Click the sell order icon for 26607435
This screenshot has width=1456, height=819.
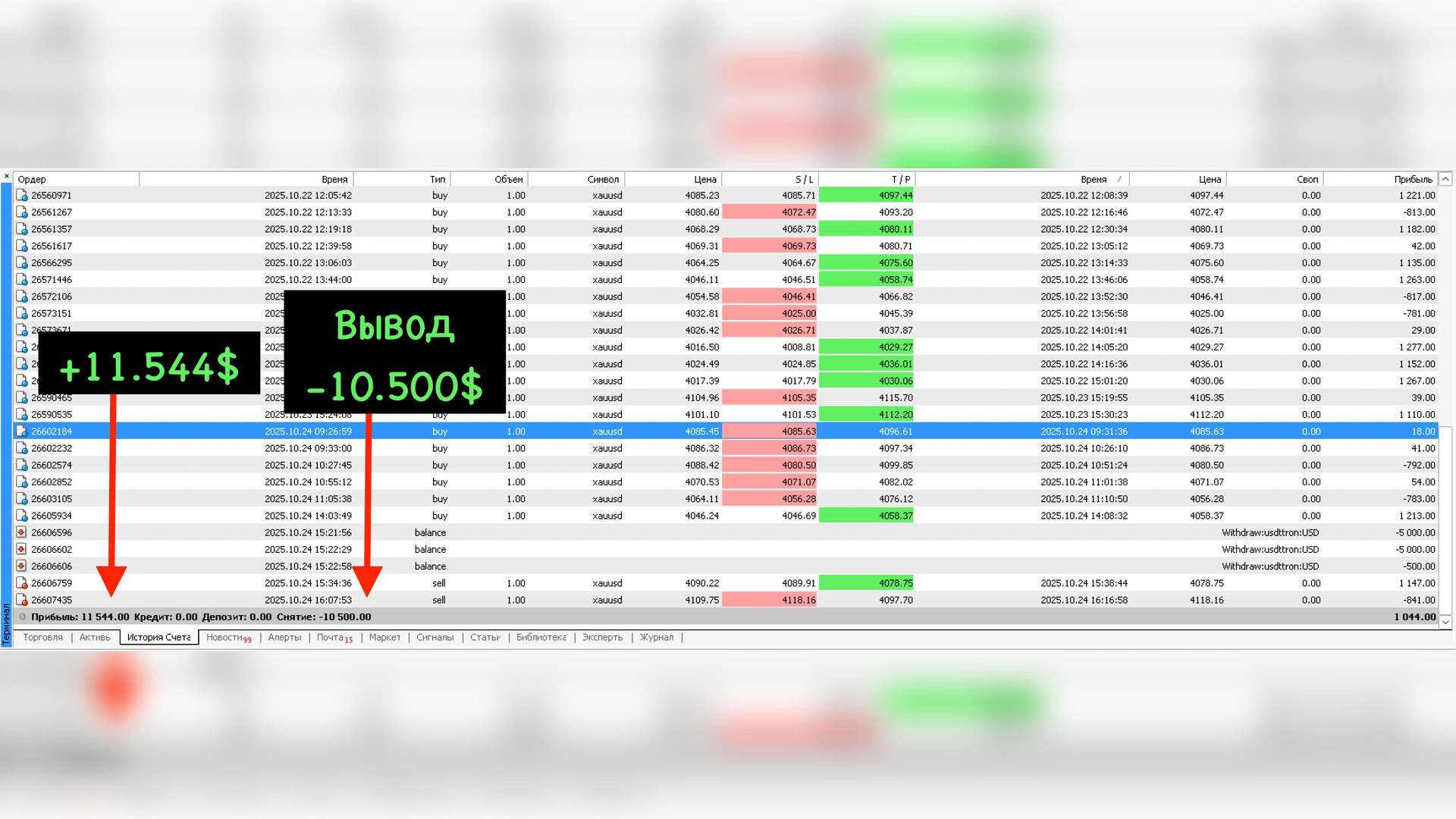22,600
